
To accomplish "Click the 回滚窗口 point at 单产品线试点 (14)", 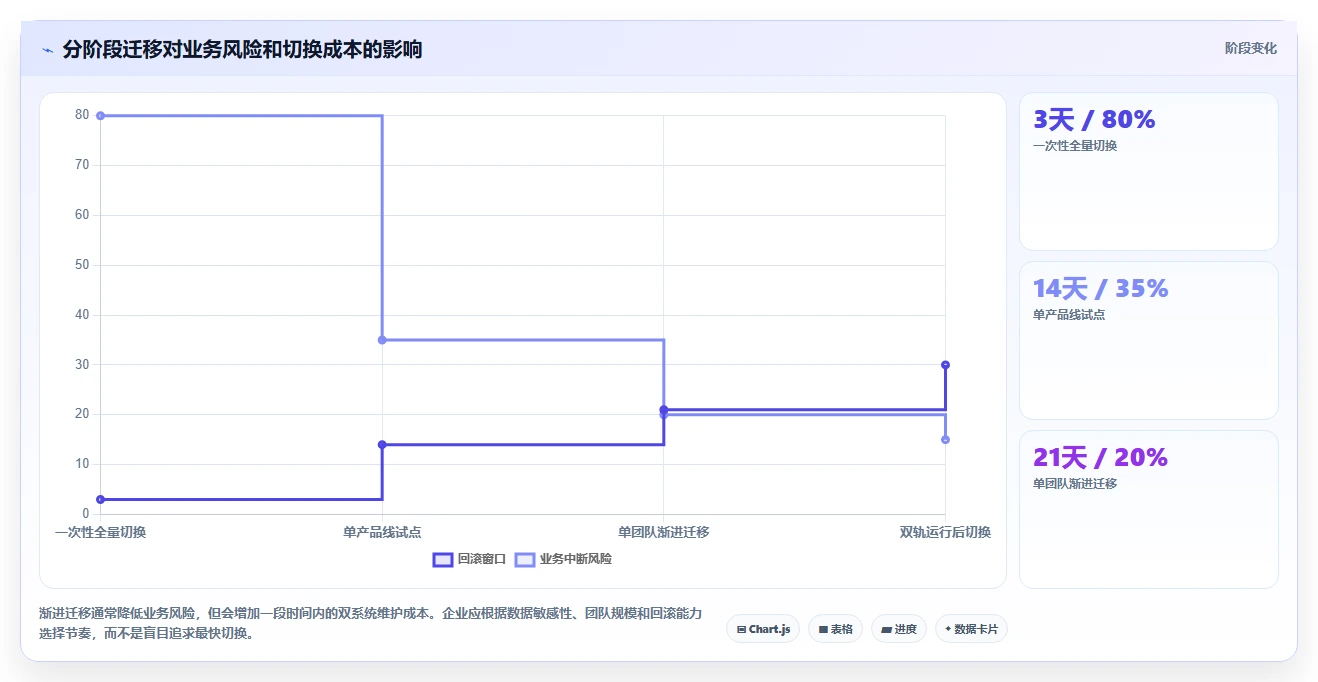I will (382, 444).
